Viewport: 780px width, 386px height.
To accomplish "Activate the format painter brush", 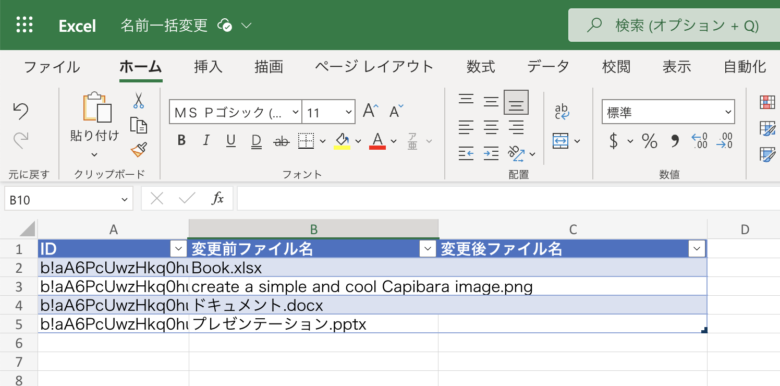I will tap(139, 149).
